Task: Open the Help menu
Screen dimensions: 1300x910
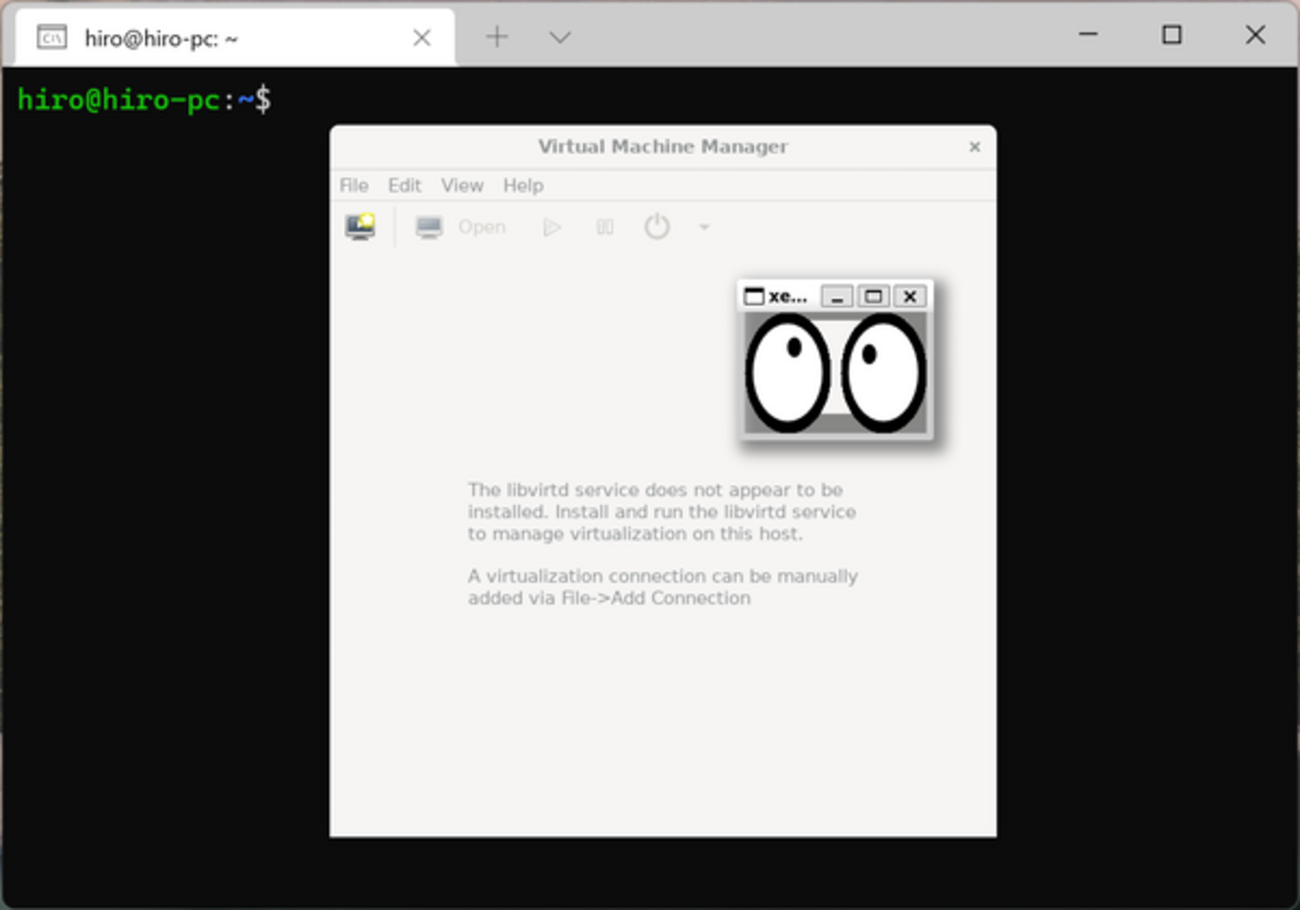Action: [x=523, y=185]
